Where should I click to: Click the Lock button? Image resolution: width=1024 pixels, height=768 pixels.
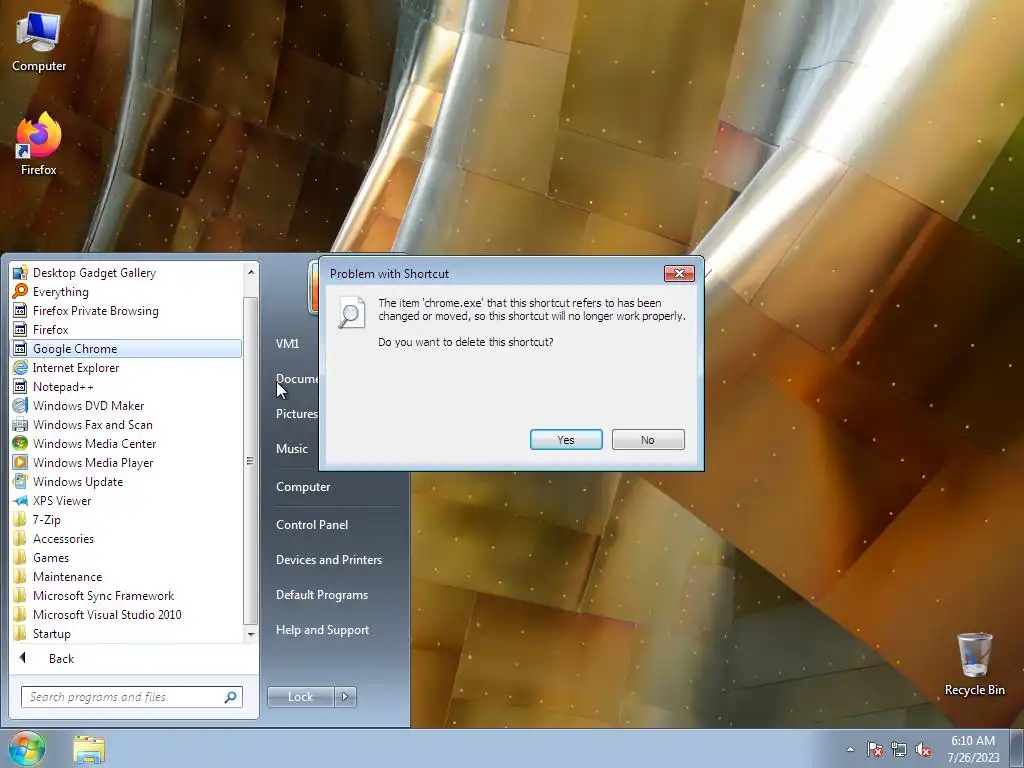click(x=300, y=697)
